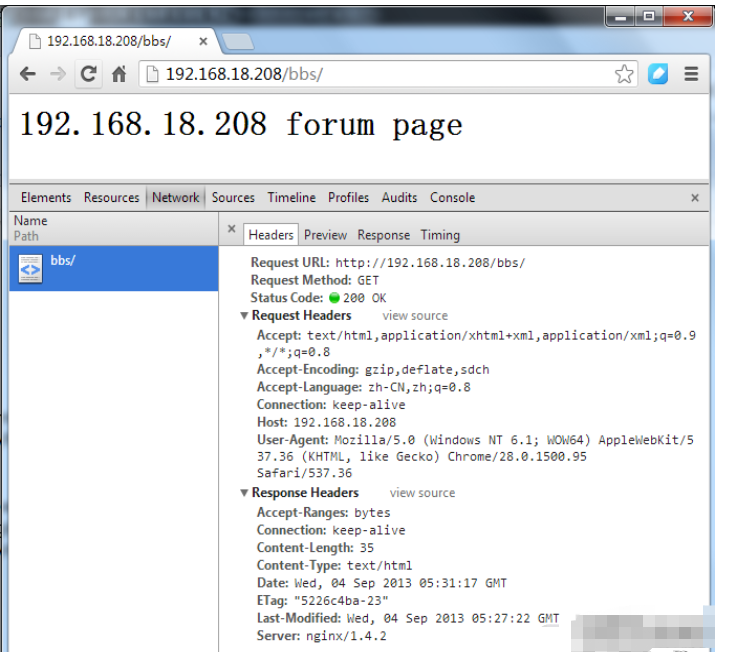Switch to the Preview sub-tab
Screen dimensions: 750x652
325,235
